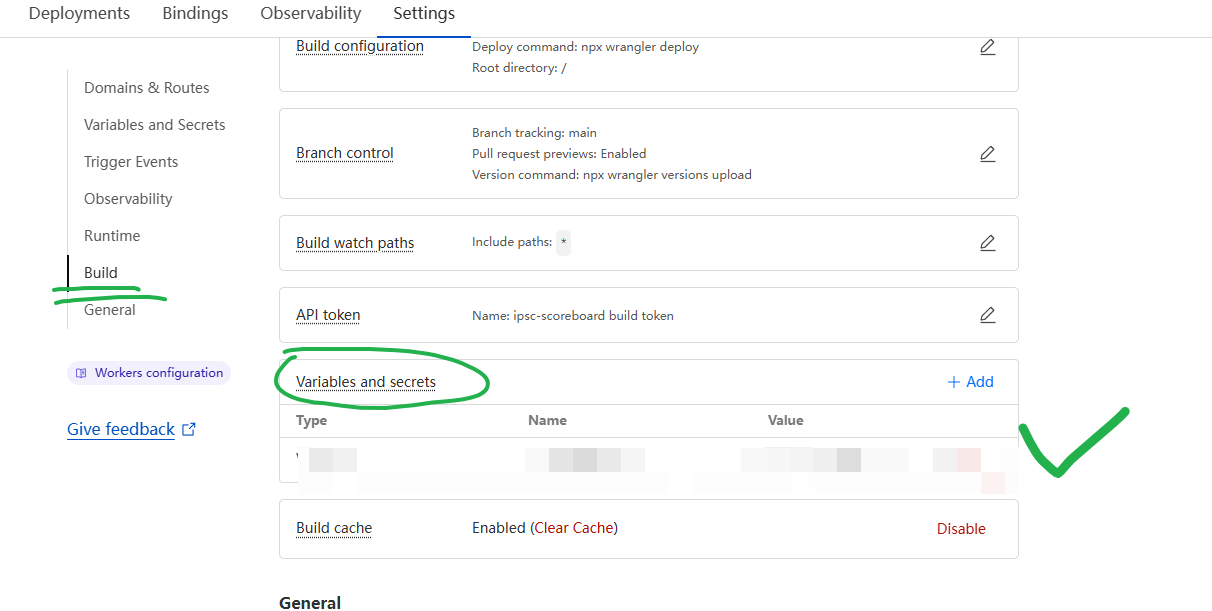Open the Deployments tab
This screenshot has height=611, width=1212.
[79, 14]
